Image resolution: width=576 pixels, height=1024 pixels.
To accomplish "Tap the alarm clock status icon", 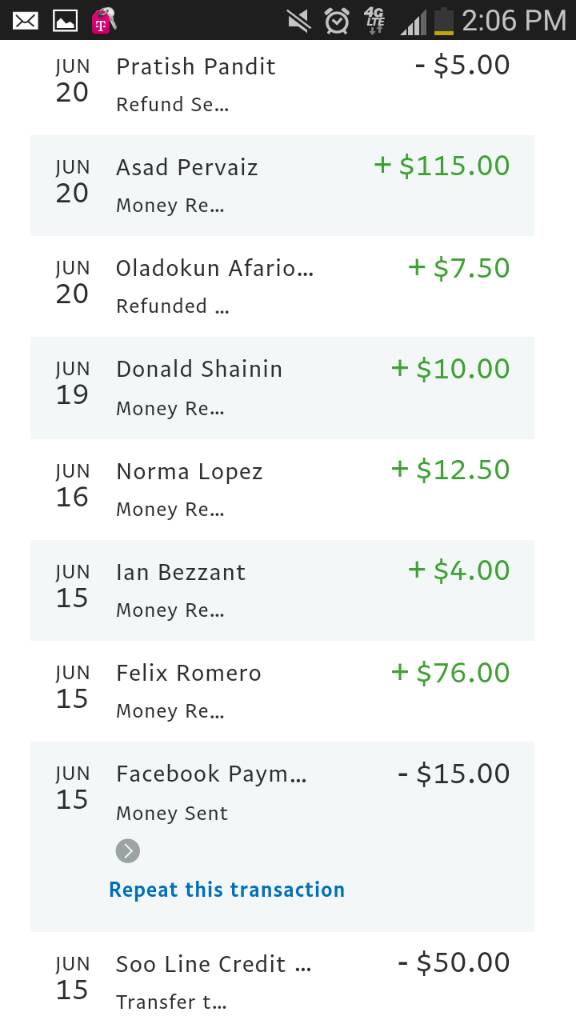I will tap(337, 21).
